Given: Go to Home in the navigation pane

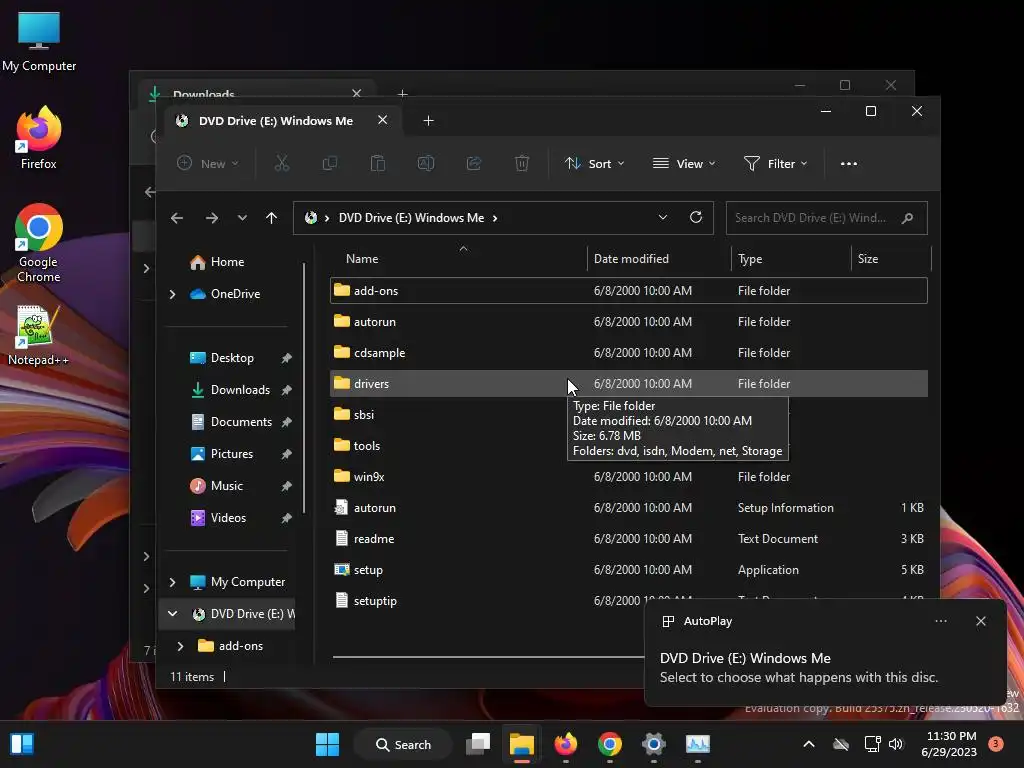Looking at the screenshot, I should pyautogui.click(x=227, y=262).
